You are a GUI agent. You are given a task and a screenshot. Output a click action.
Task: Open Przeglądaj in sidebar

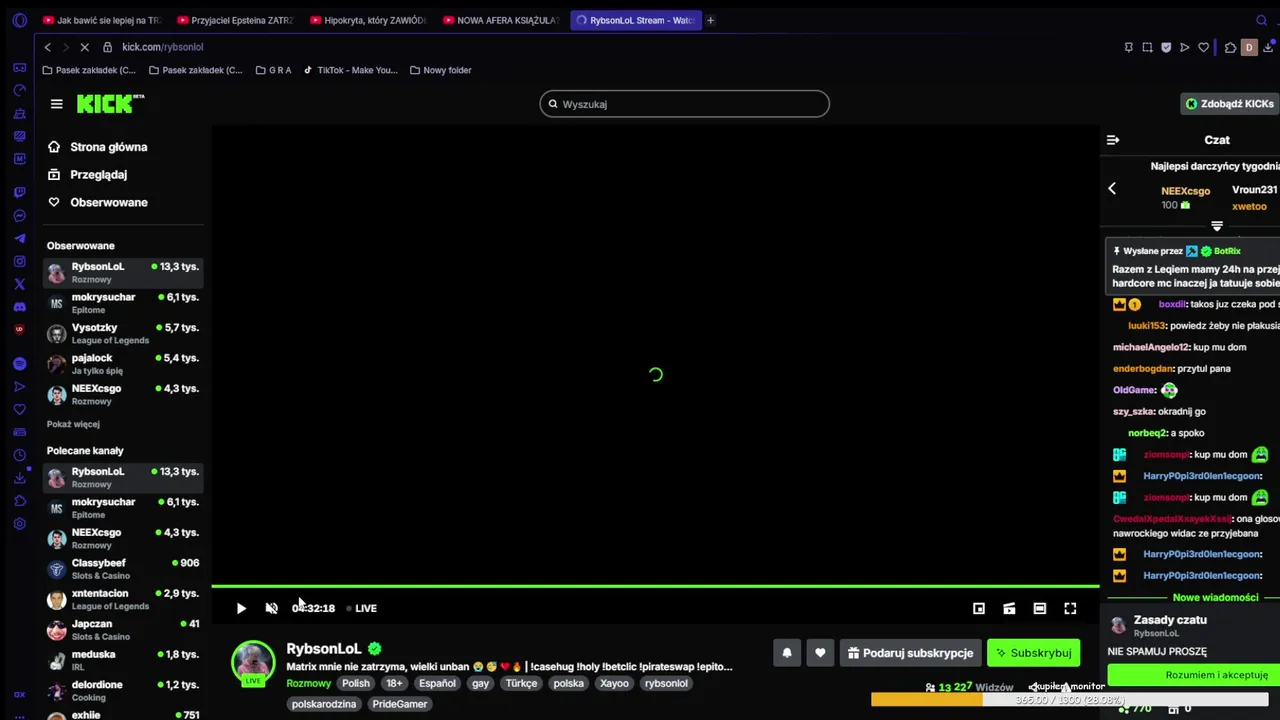point(88,174)
